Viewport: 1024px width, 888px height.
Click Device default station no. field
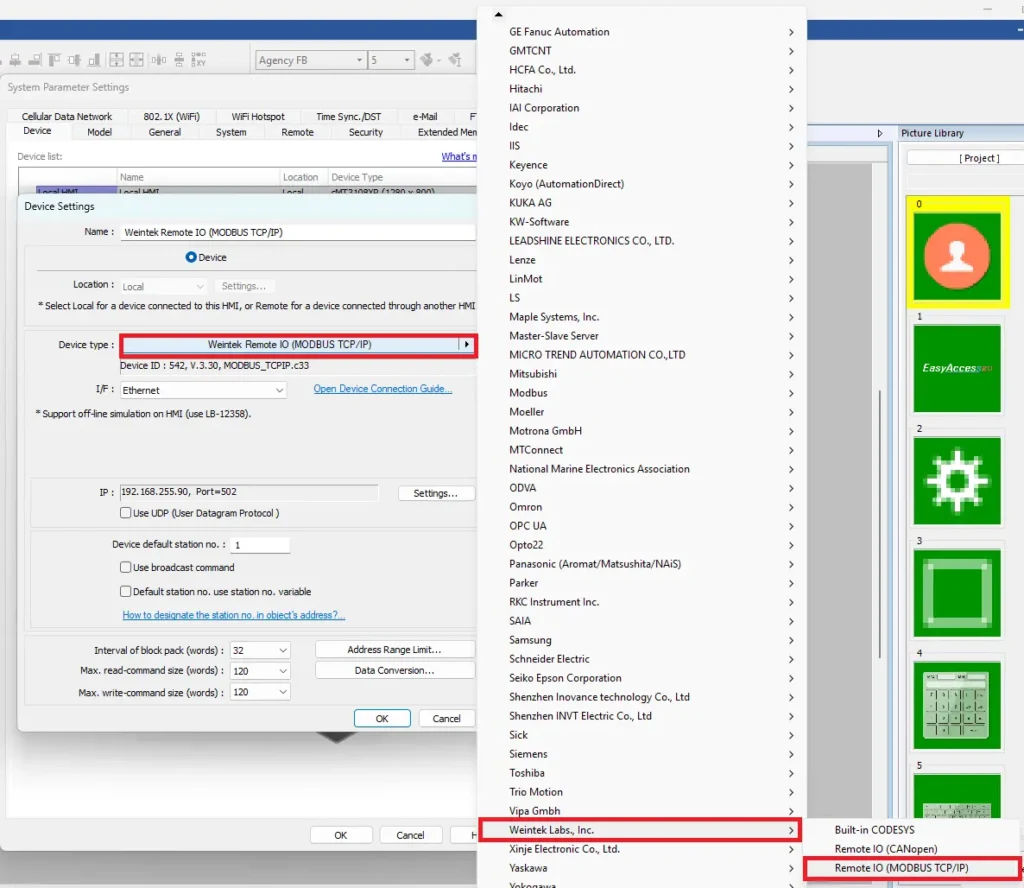(260, 545)
